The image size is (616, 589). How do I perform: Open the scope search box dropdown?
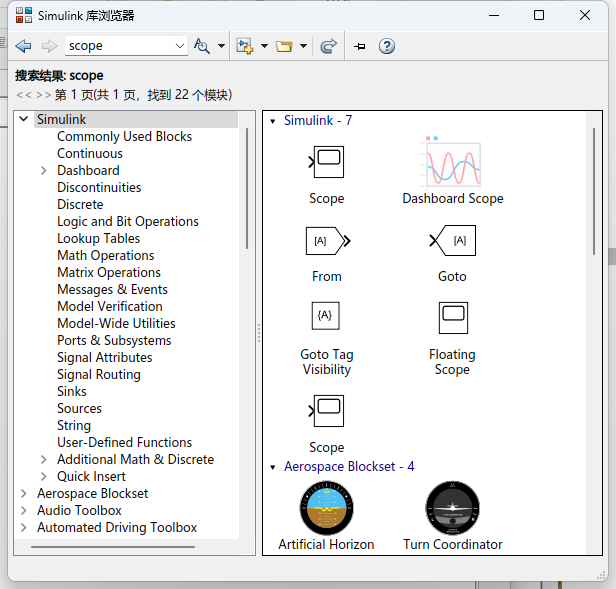[x=180, y=46]
